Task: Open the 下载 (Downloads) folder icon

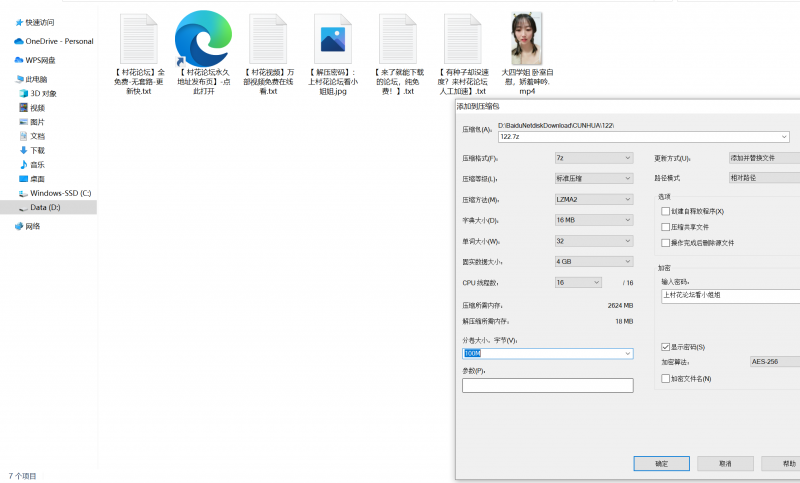Action: coord(23,150)
